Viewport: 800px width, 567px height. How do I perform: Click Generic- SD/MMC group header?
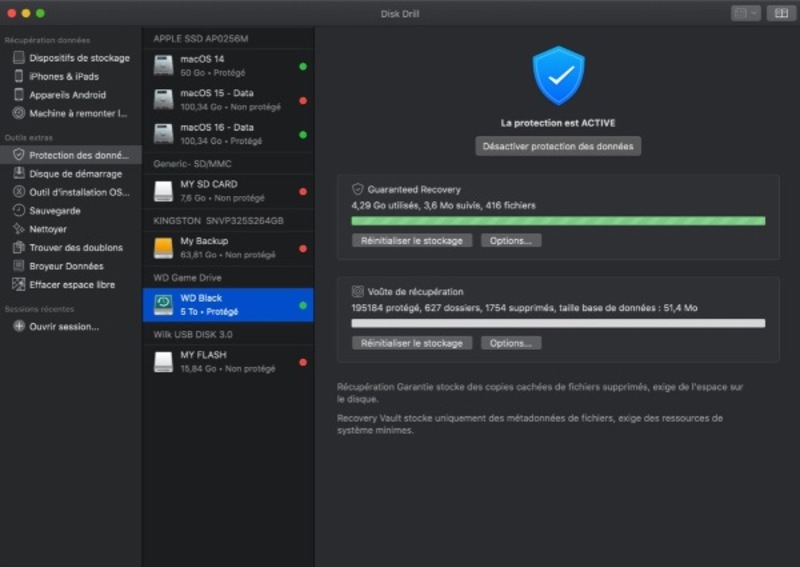coord(192,164)
